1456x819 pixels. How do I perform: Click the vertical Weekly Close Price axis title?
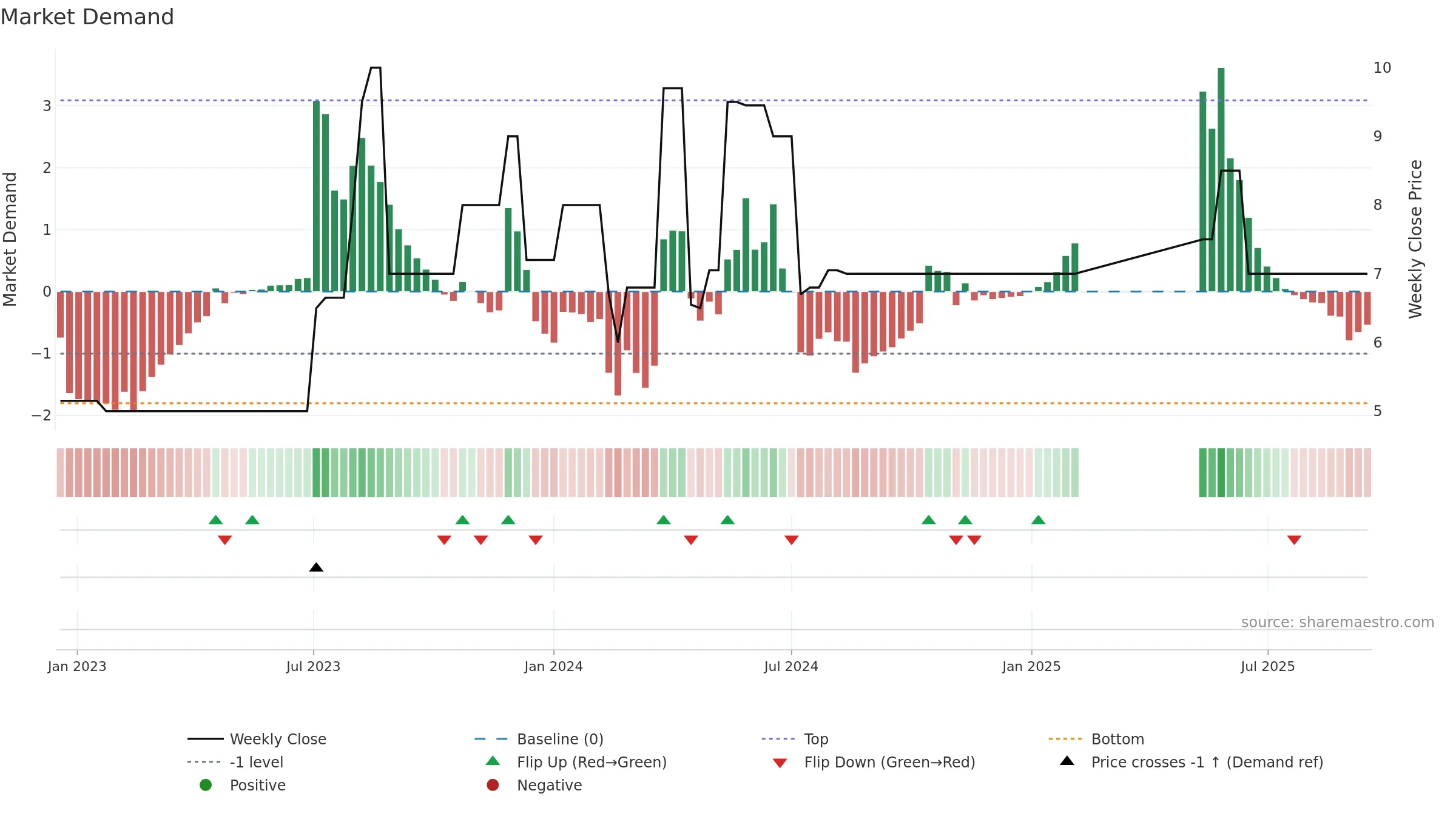pos(1415,239)
